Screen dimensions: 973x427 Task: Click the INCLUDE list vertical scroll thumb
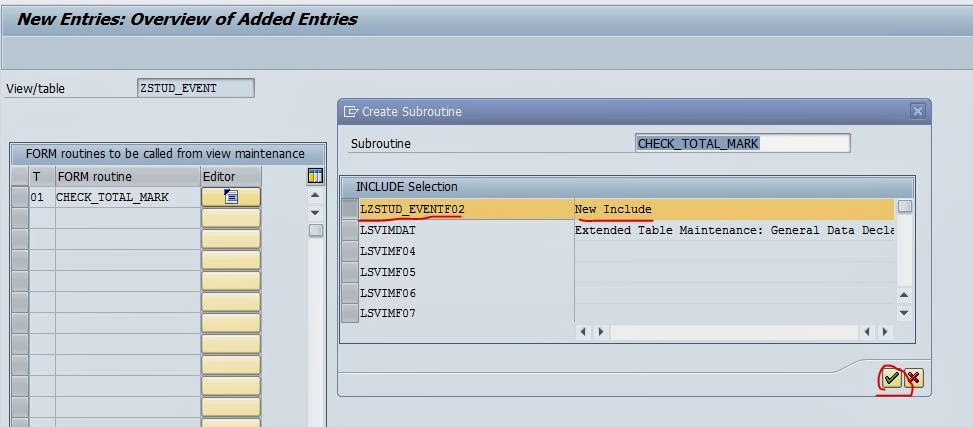coord(905,207)
